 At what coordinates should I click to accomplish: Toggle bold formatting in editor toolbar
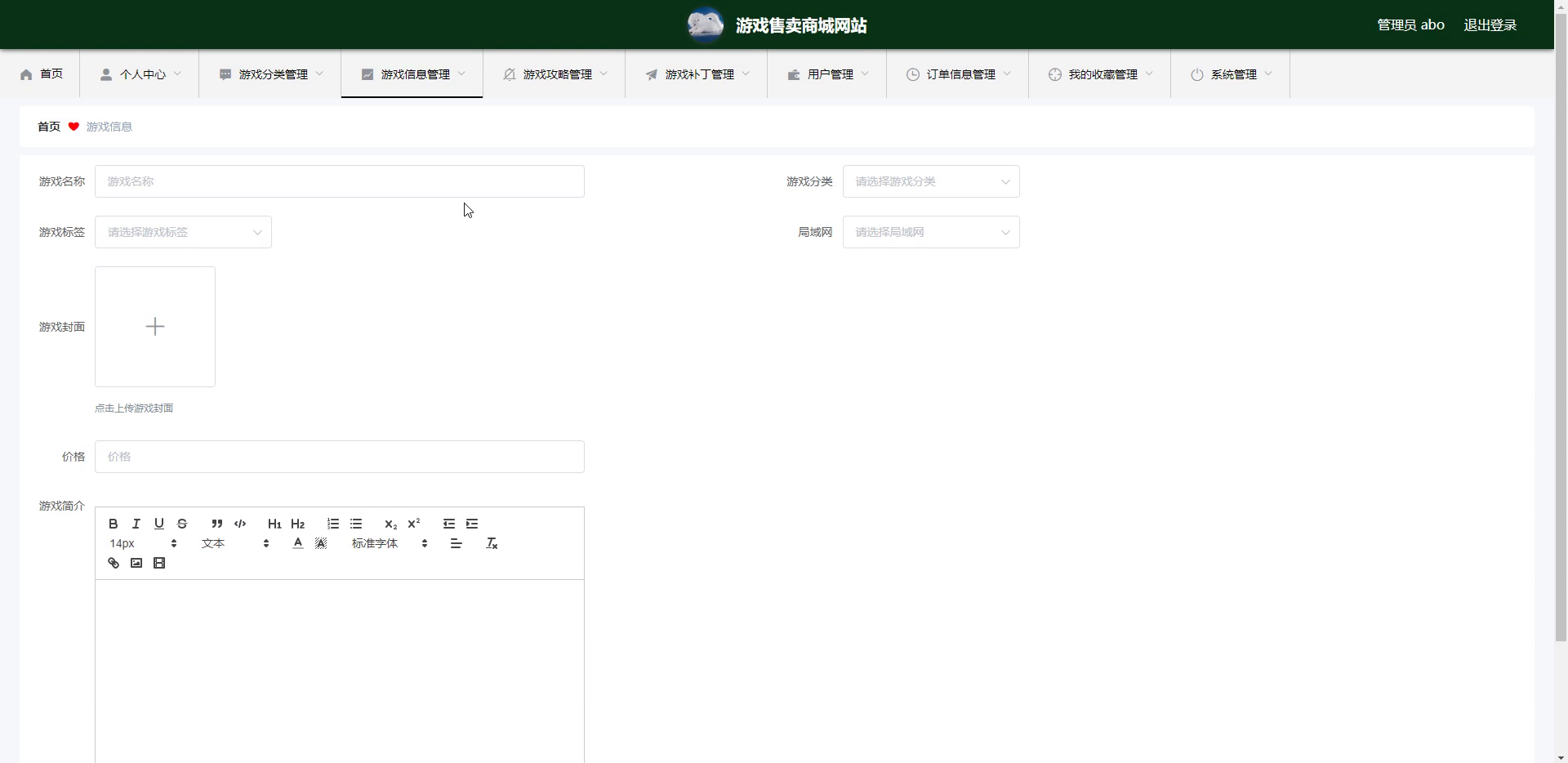coord(114,524)
